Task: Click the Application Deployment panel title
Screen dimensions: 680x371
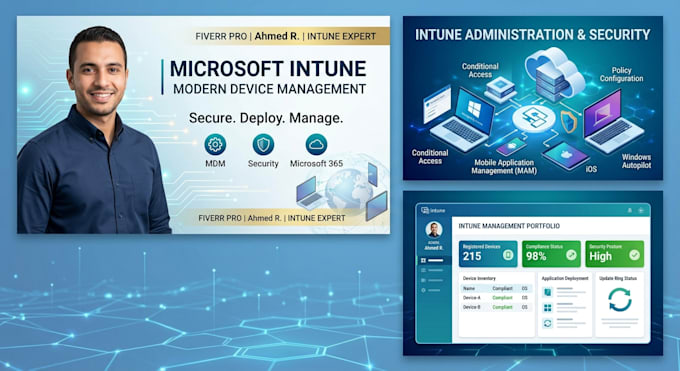Action: tap(565, 279)
